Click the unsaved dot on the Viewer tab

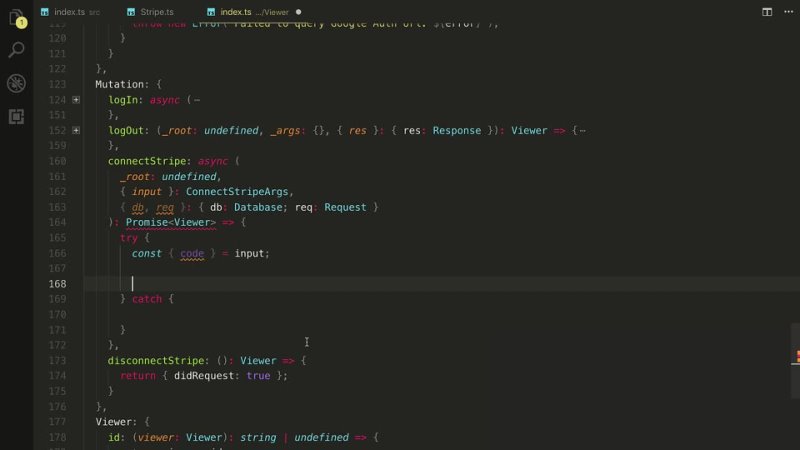coord(298,12)
